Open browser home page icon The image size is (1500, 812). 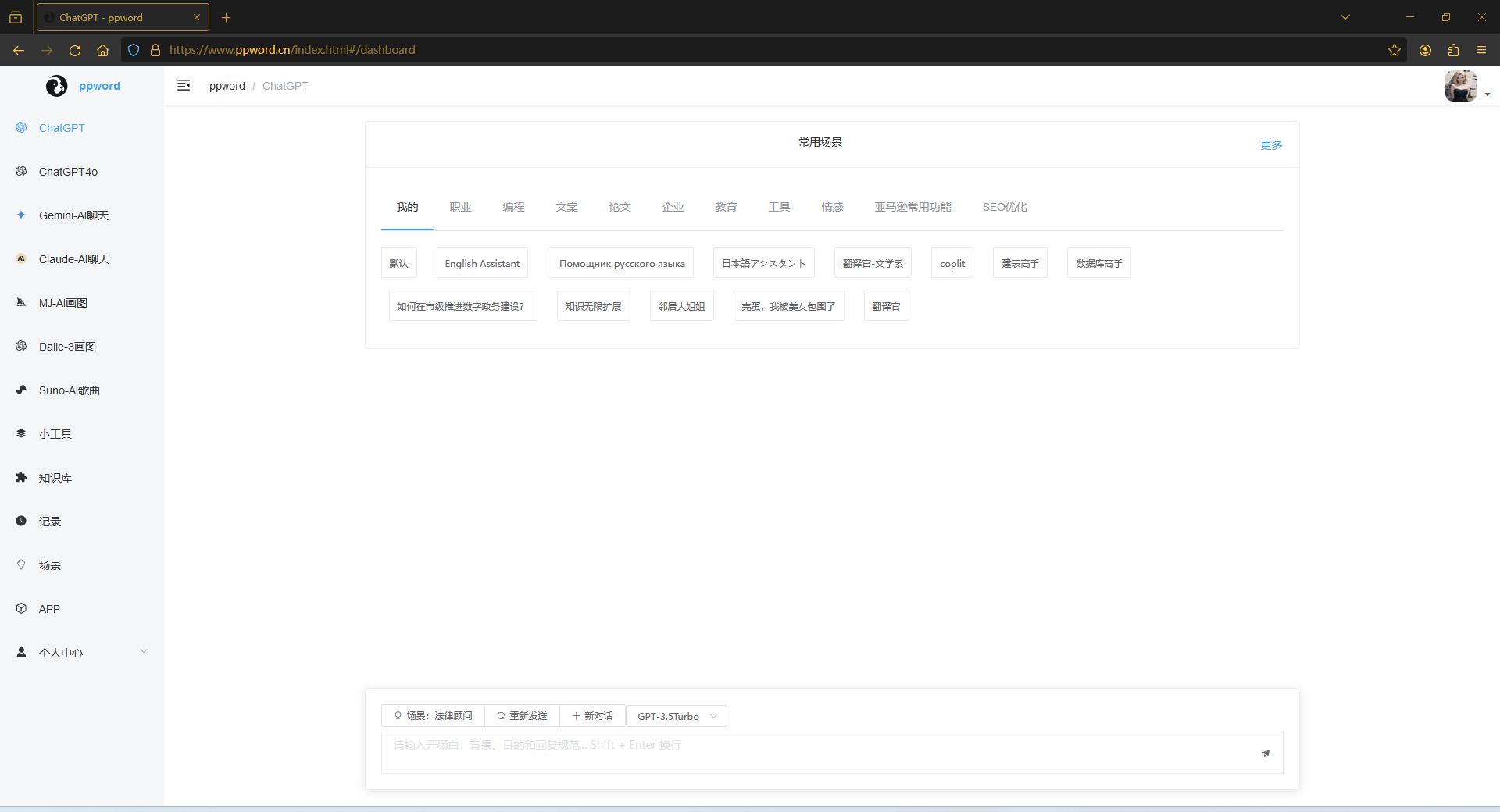click(x=102, y=50)
